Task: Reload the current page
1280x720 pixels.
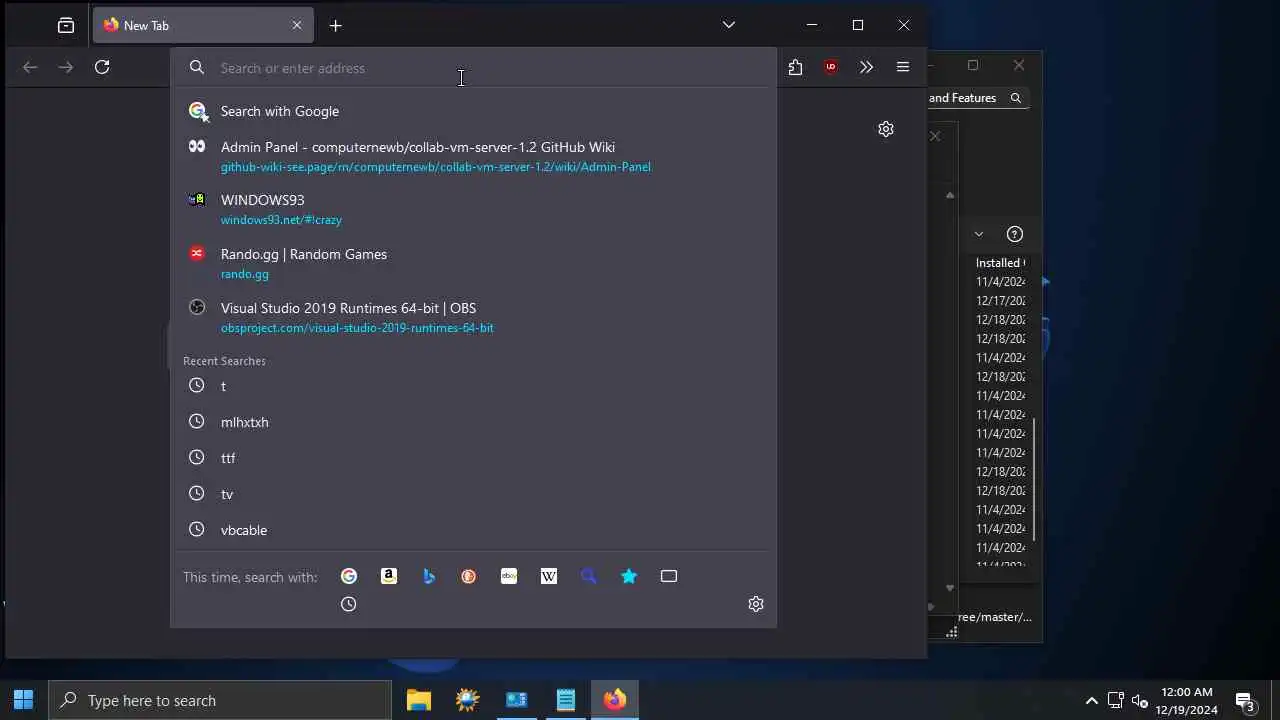Action: click(x=102, y=67)
